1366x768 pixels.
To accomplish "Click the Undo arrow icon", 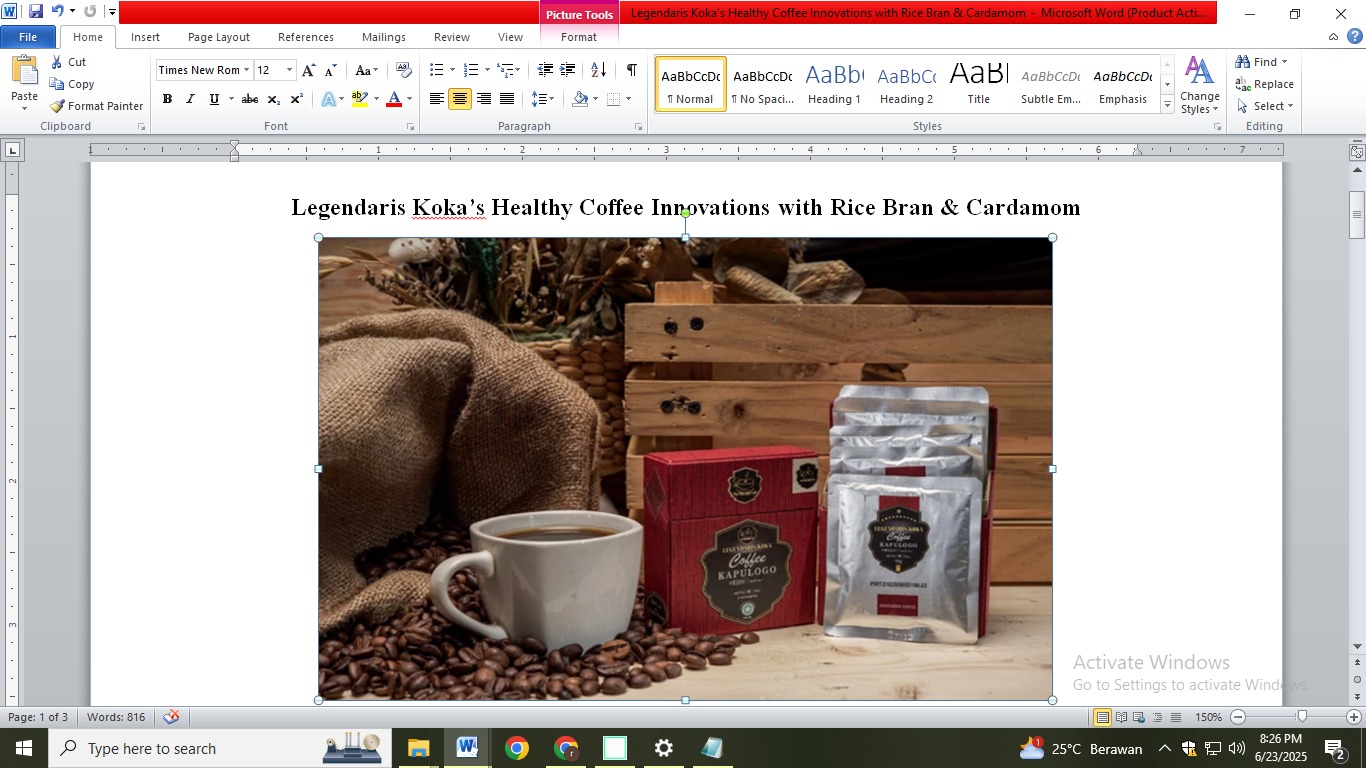I will 58,12.
